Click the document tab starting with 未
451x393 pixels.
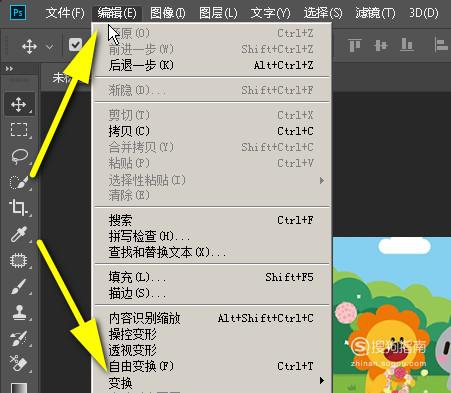coord(66,78)
